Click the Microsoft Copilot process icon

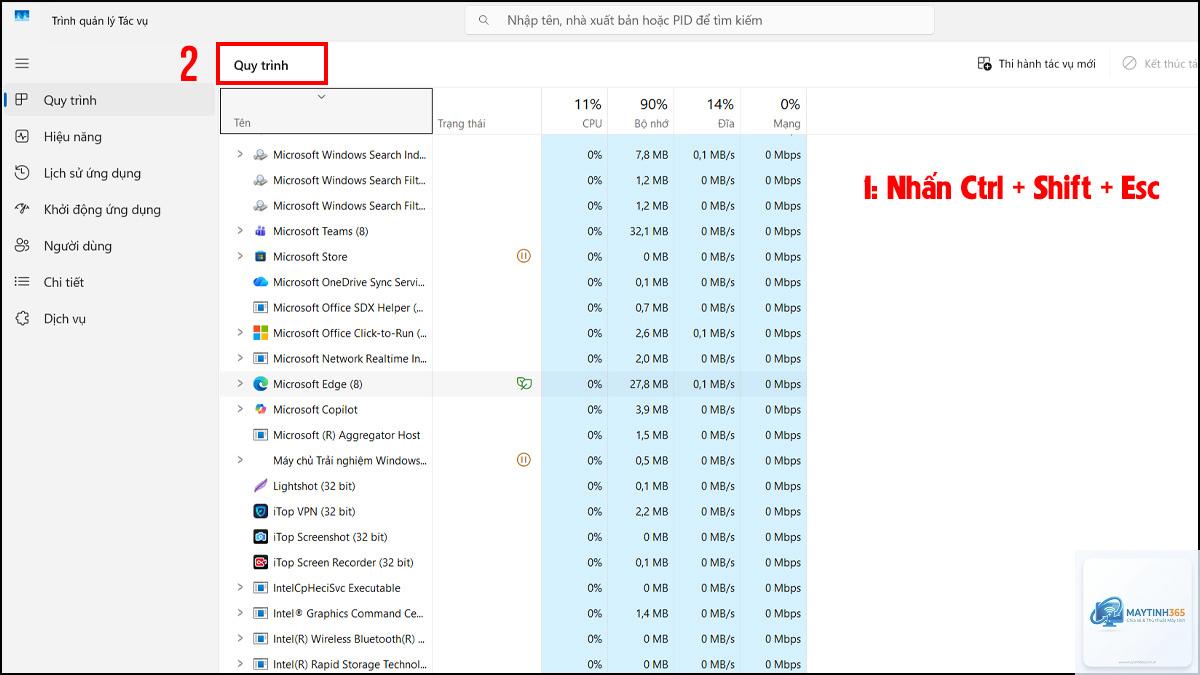click(261, 409)
